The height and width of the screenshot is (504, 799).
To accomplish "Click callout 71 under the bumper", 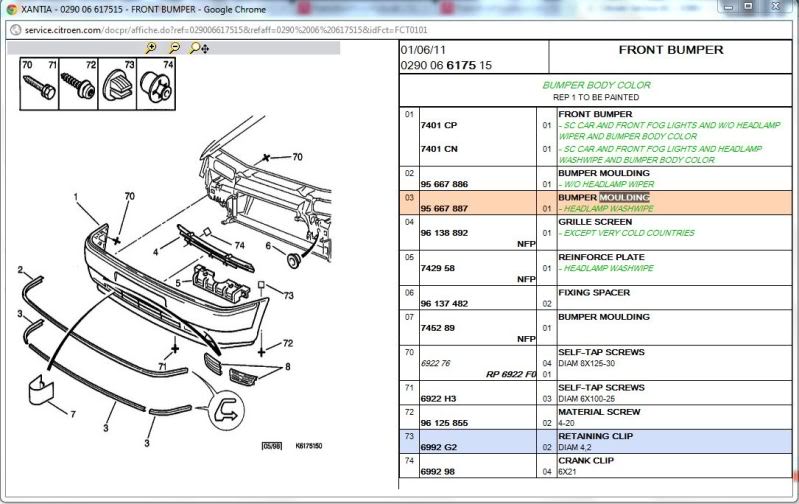I will point(163,366).
